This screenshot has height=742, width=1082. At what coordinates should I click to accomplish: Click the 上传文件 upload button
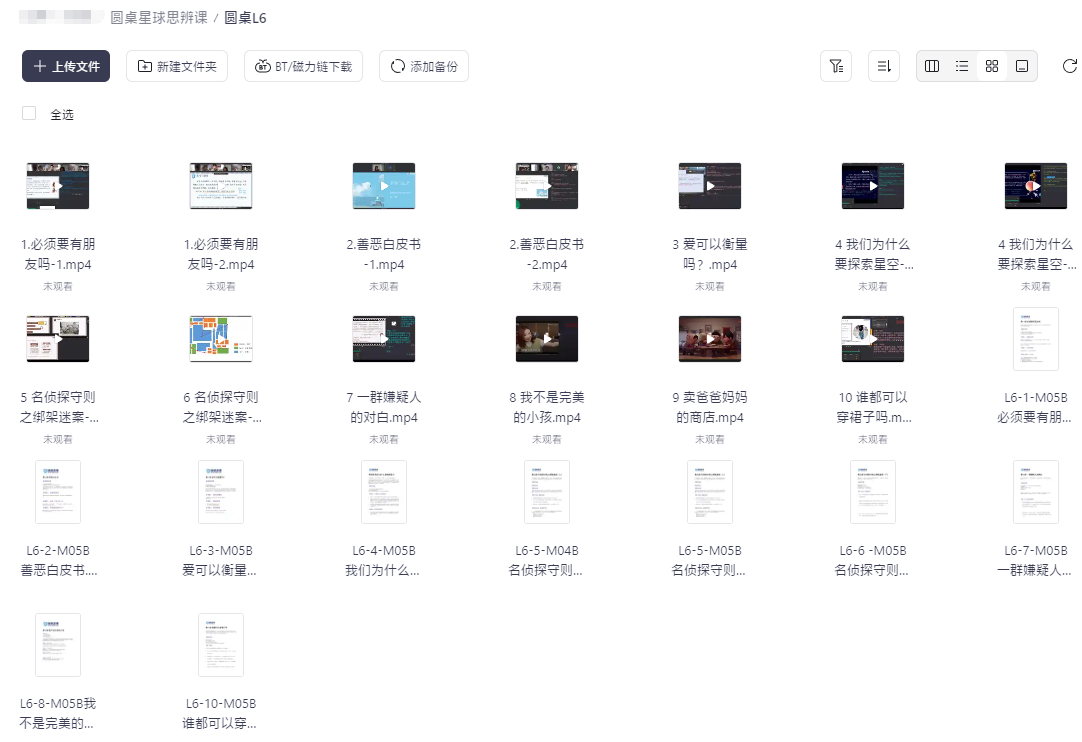[66, 66]
